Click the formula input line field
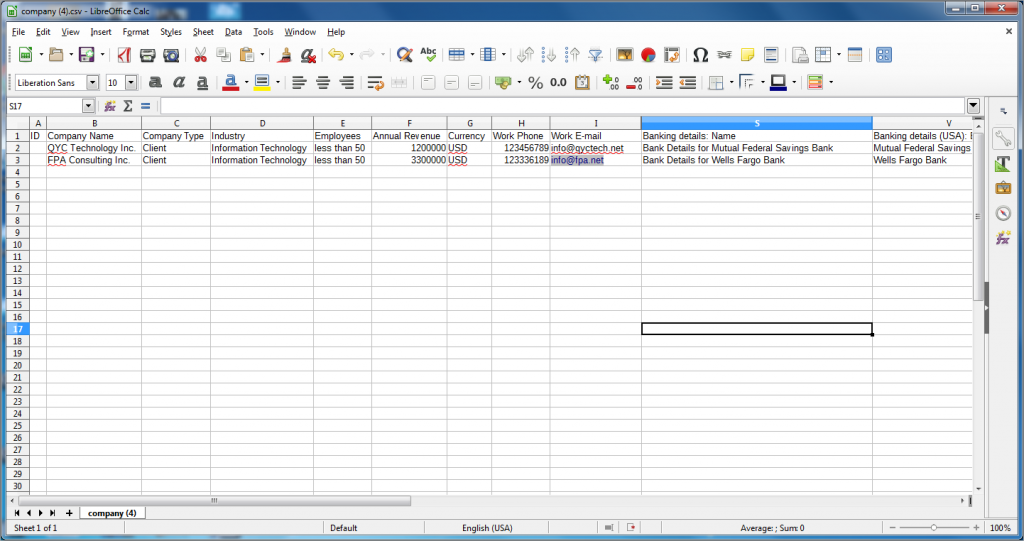This screenshot has width=1024, height=541. click(562, 106)
